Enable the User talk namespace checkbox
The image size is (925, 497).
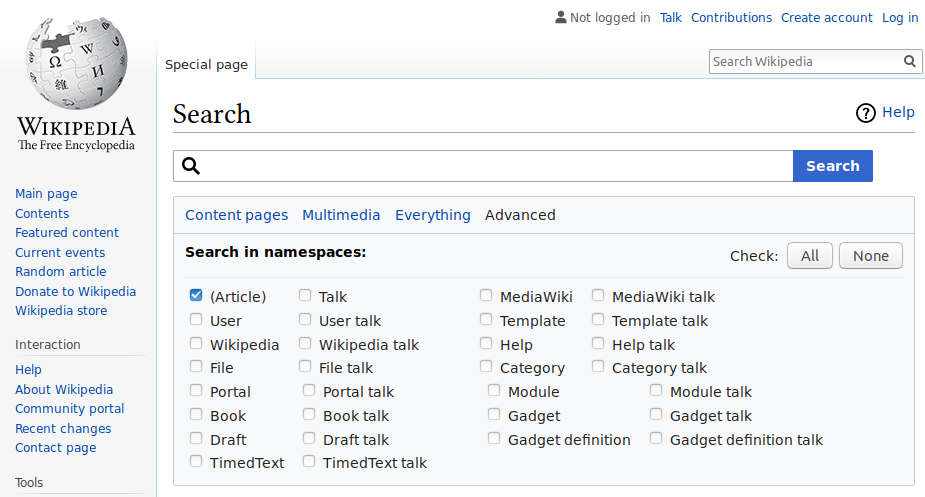pyautogui.click(x=306, y=320)
